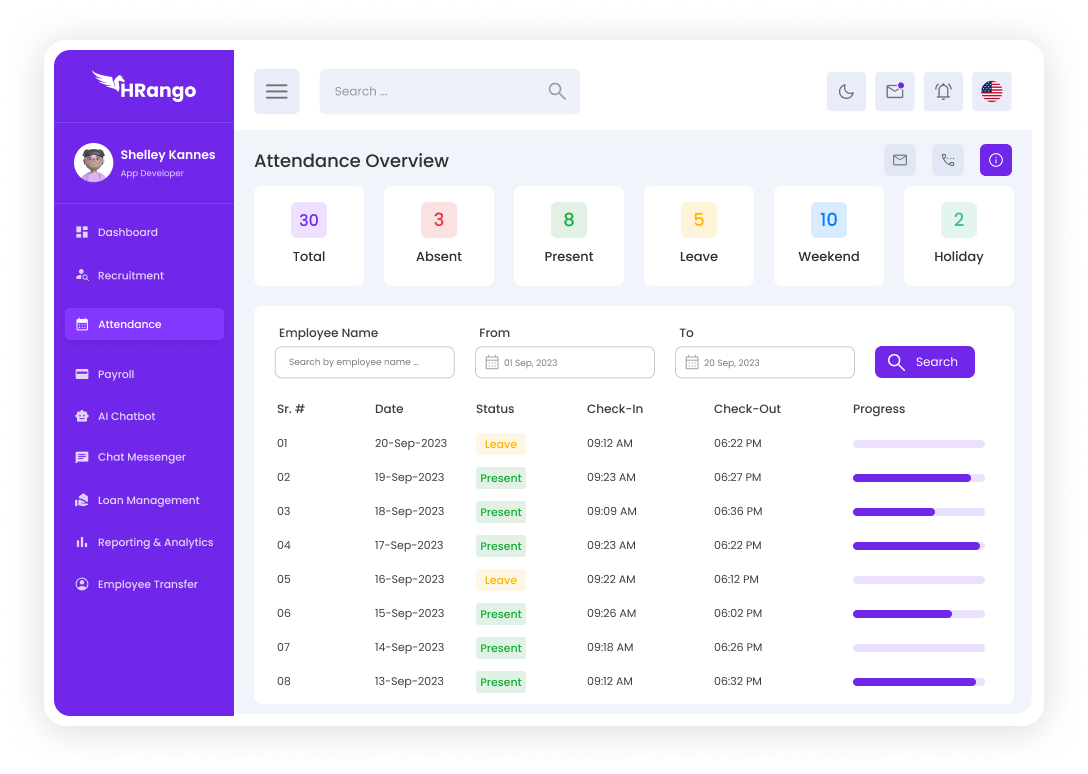Click the HRango logo

click(144, 87)
